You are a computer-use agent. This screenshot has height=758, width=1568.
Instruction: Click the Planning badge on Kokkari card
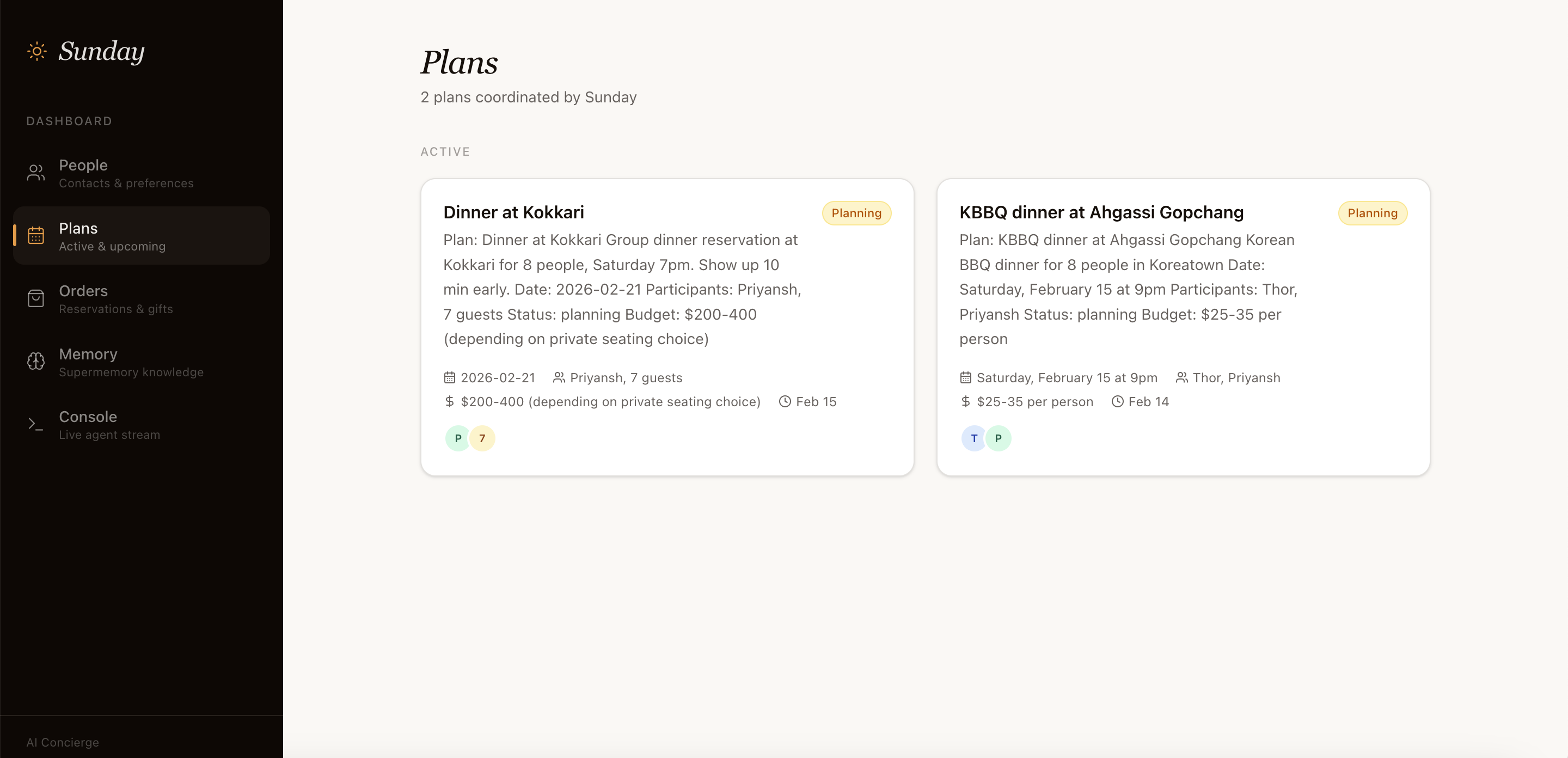coord(856,213)
